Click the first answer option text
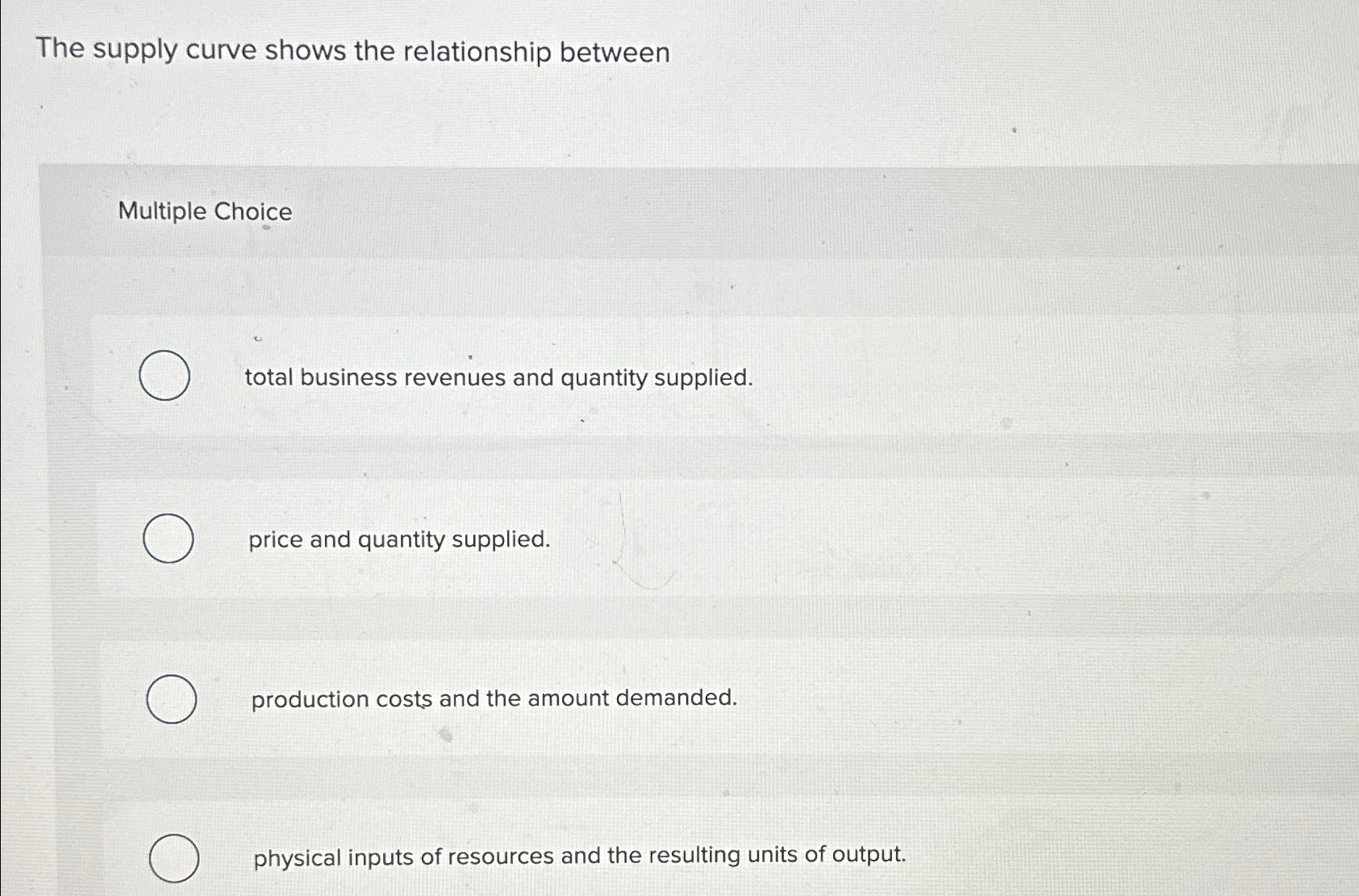The width and height of the screenshot is (1359, 896). pyautogui.click(x=498, y=377)
